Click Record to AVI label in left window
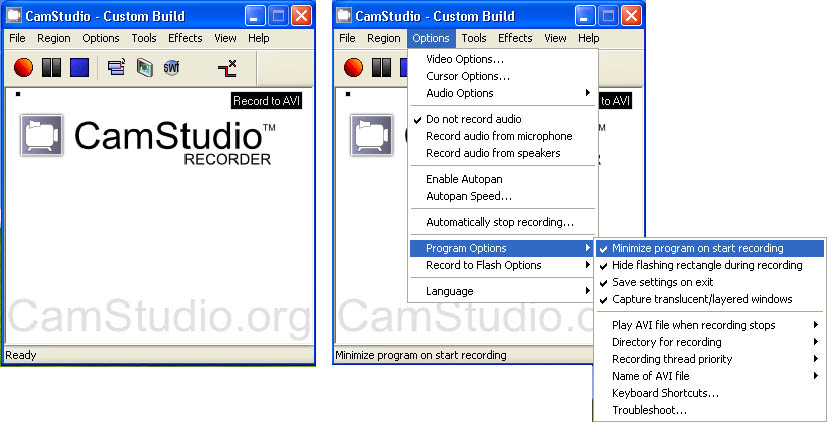The width and height of the screenshot is (835, 437). pos(266,101)
